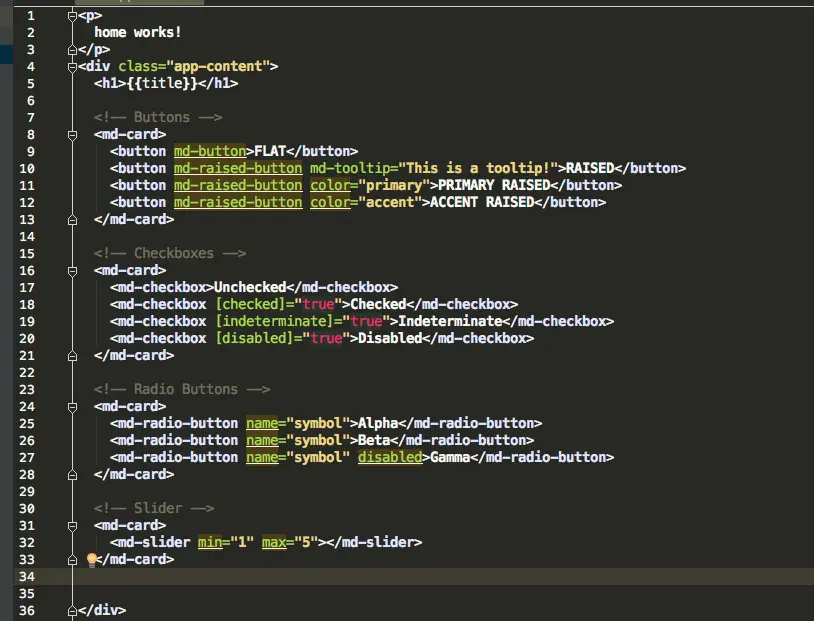Collapse the app-content div fold on line 4
This screenshot has width=814, height=621.
[72, 67]
